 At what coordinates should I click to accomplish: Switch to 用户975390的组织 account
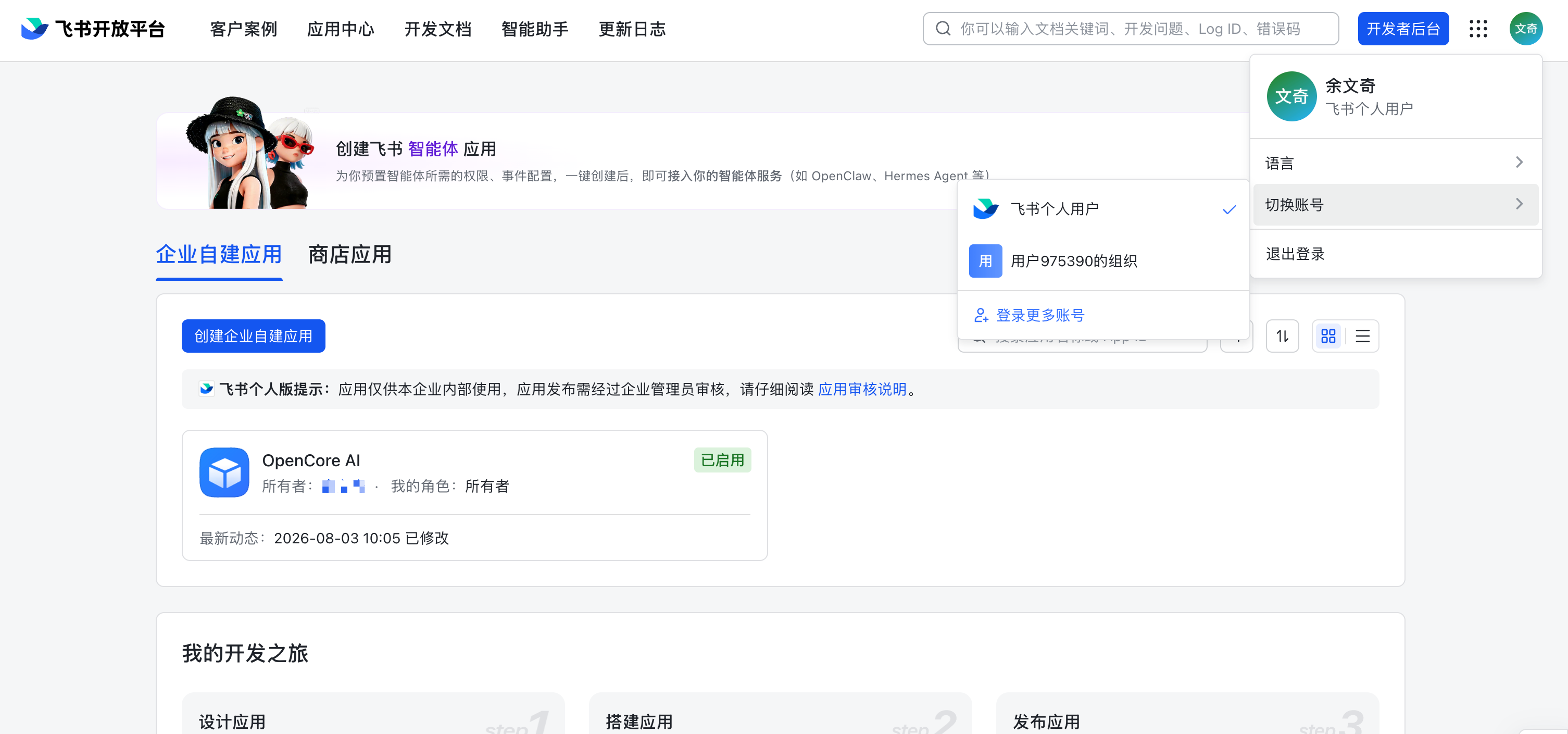click(x=1103, y=260)
